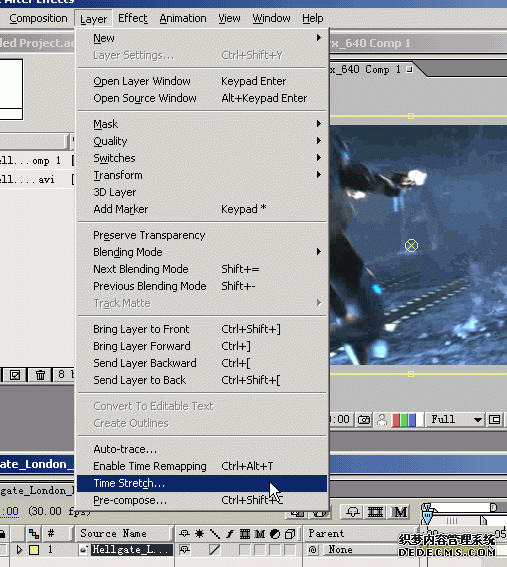507x567 pixels.
Task: Click the frame blending column header icon
Action: coord(245,533)
